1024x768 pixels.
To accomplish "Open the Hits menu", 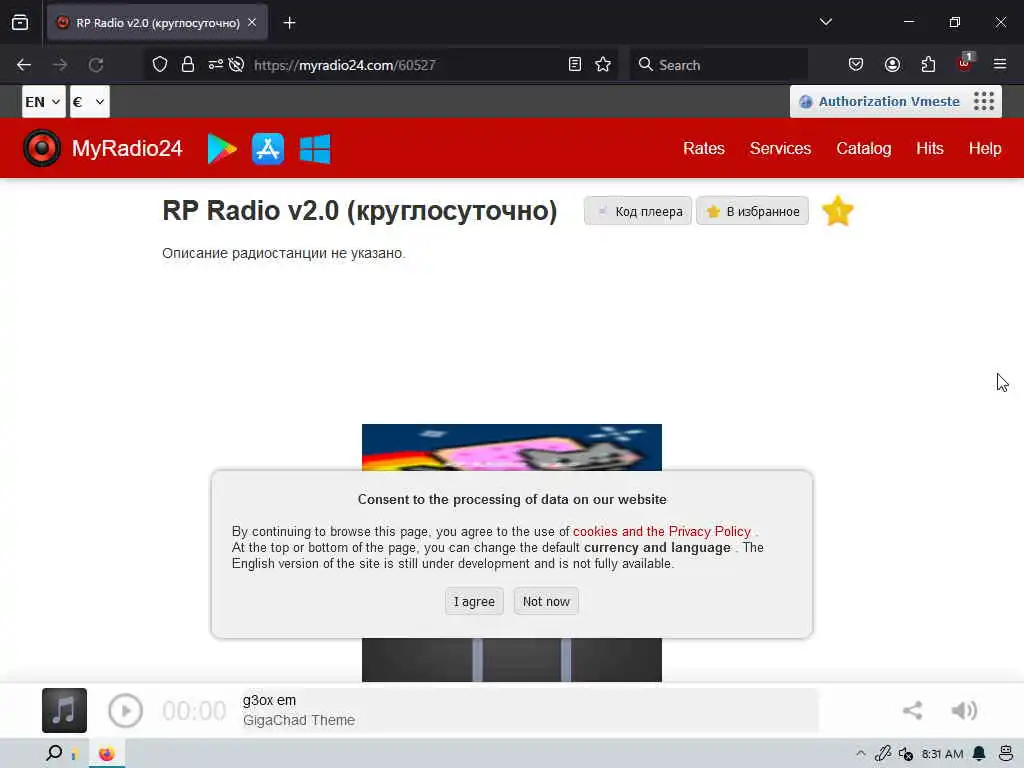I will pyautogui.click(x=929, y=148).
